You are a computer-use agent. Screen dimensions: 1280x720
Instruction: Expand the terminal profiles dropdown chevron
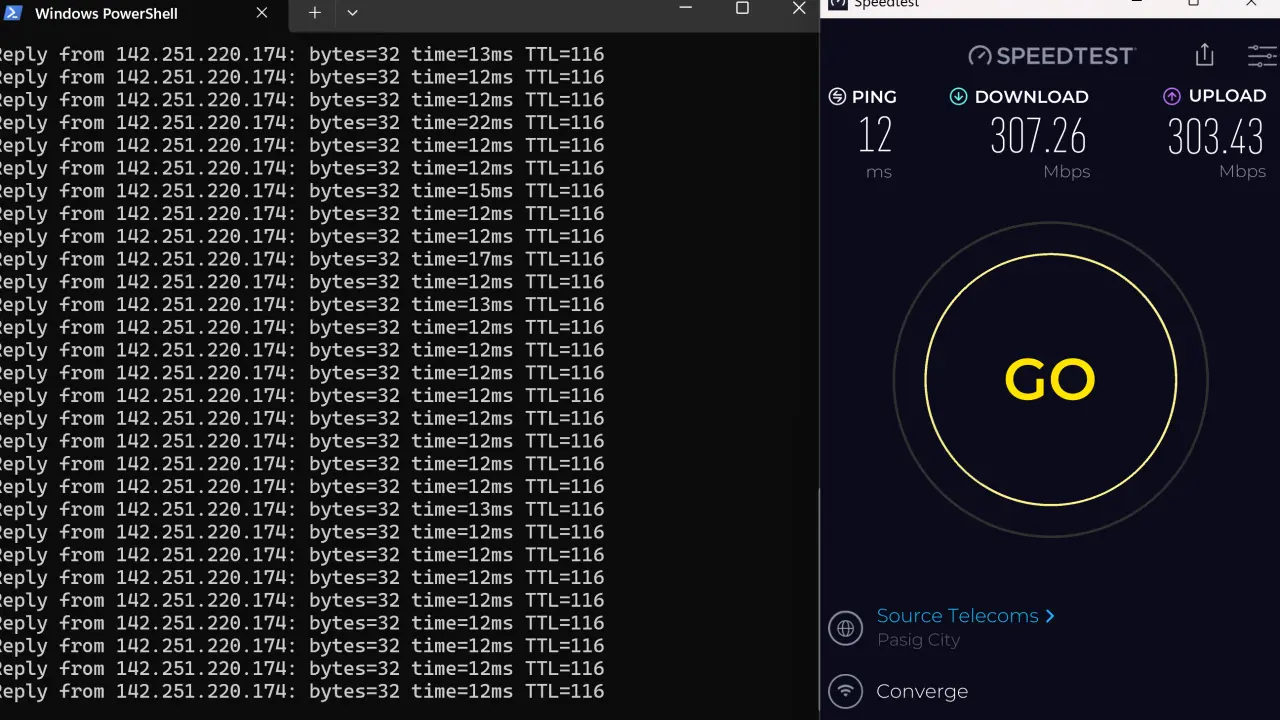(352, 13)
